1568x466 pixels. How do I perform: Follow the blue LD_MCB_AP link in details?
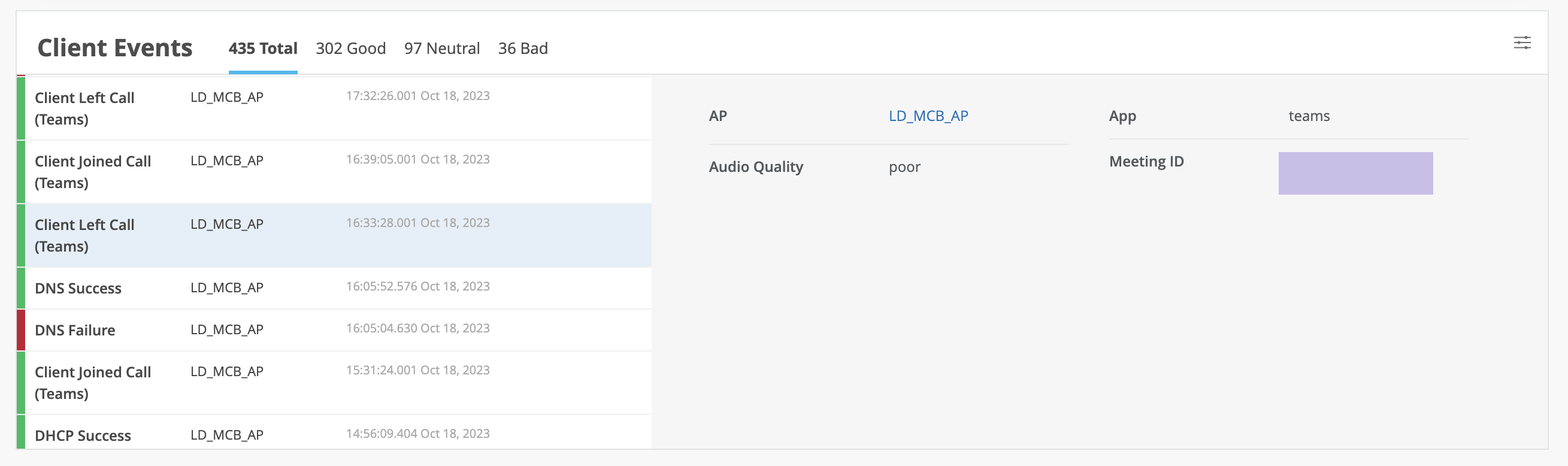point(928,116)
